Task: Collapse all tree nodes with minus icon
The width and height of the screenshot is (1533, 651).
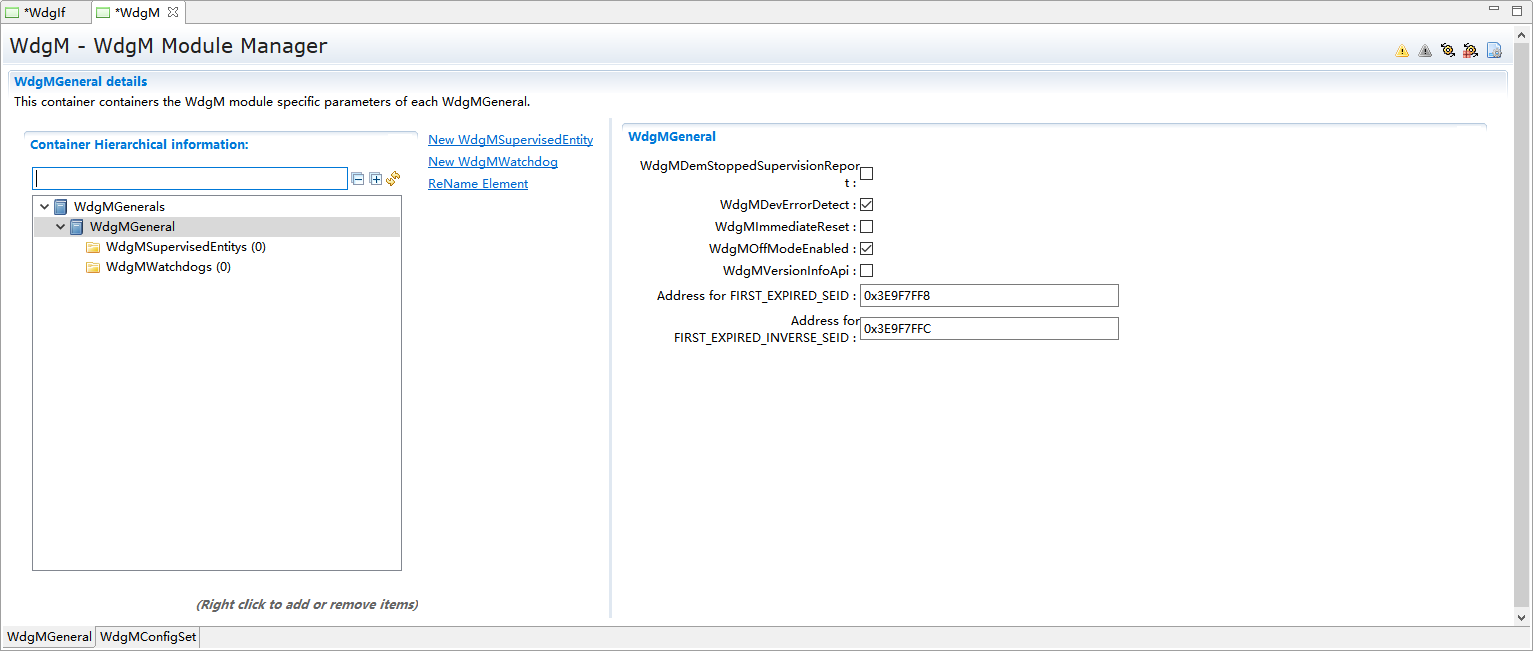Action: (358, 179)
